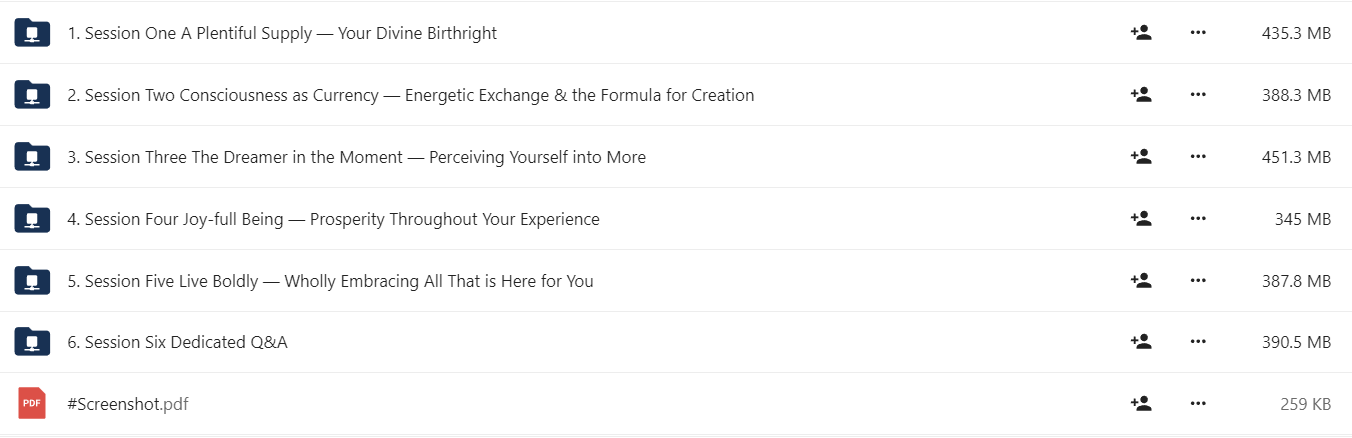Open Session Three The Dreamer in the Moment
The height and width of the screenshot is (438, 1352).
coord(357,157)
